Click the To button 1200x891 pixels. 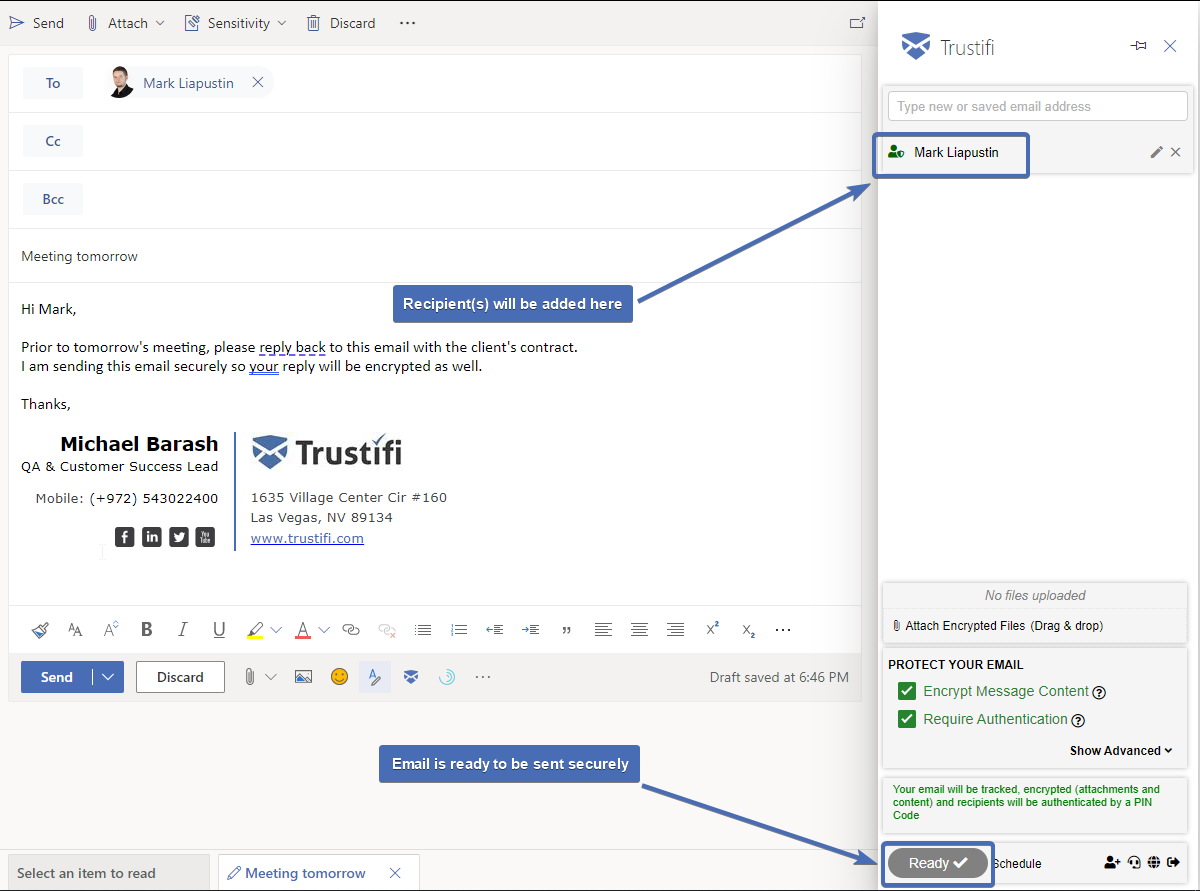coord(53,83)
